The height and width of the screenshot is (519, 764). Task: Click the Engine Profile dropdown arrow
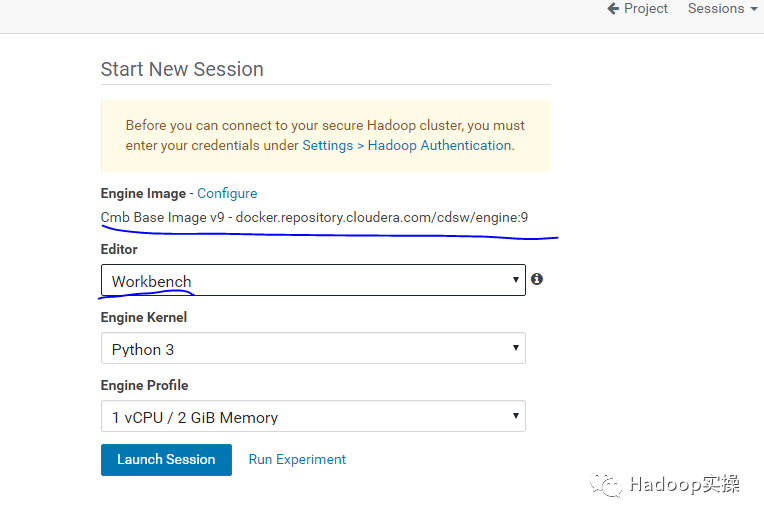516,416
